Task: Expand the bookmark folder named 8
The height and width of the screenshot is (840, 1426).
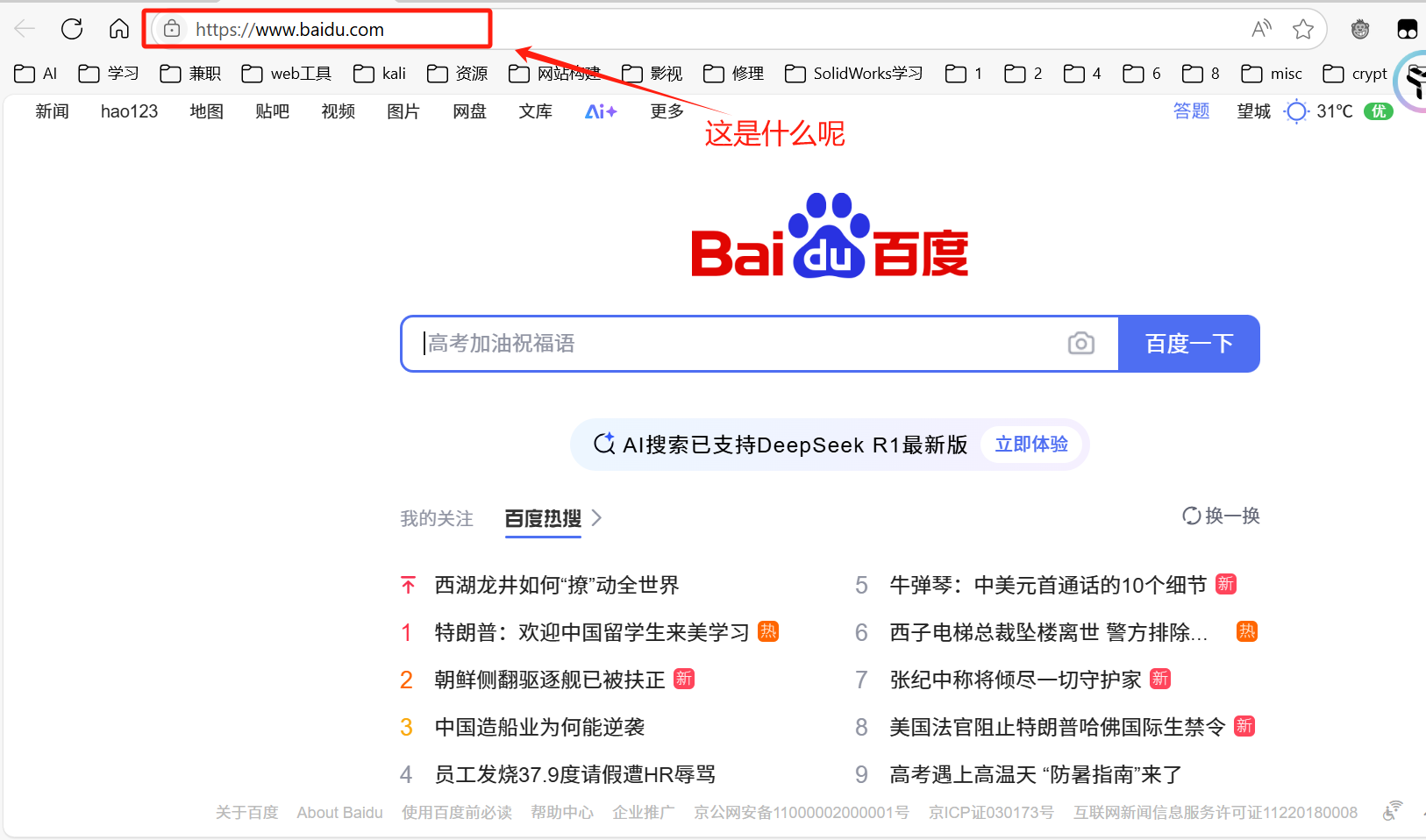Action: (1201, 74)
